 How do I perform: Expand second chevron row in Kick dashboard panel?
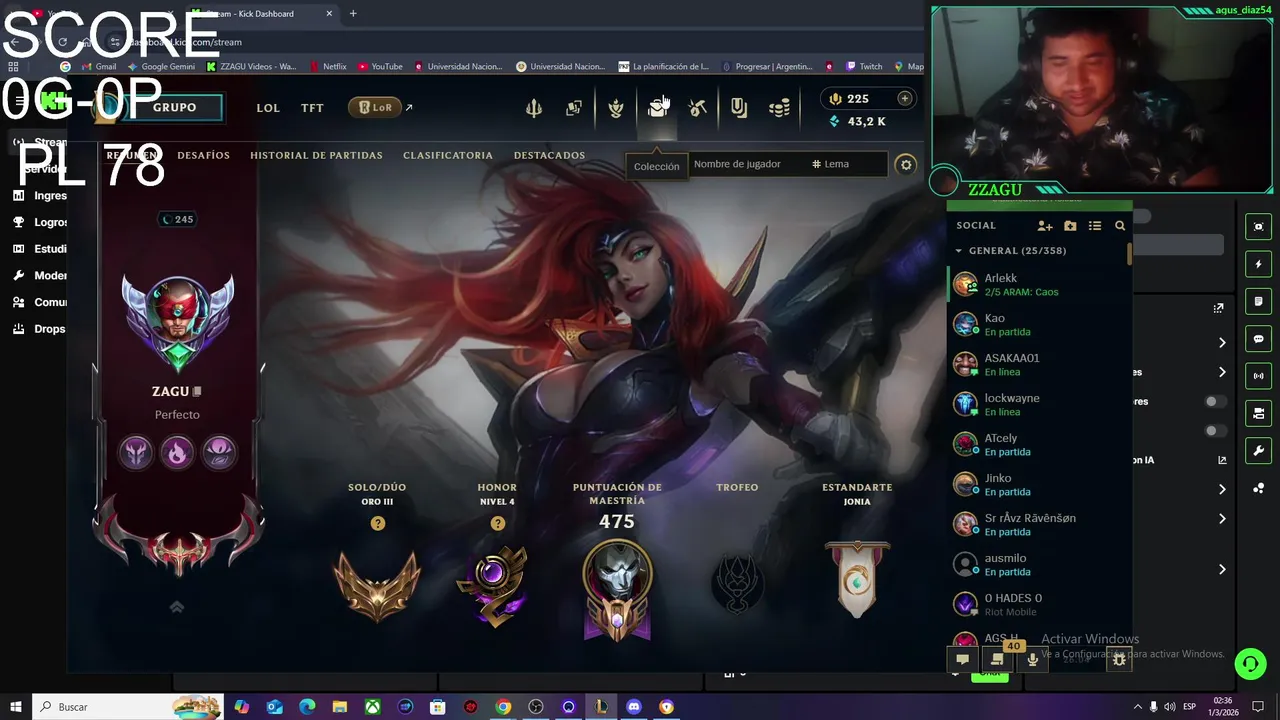1222,372
